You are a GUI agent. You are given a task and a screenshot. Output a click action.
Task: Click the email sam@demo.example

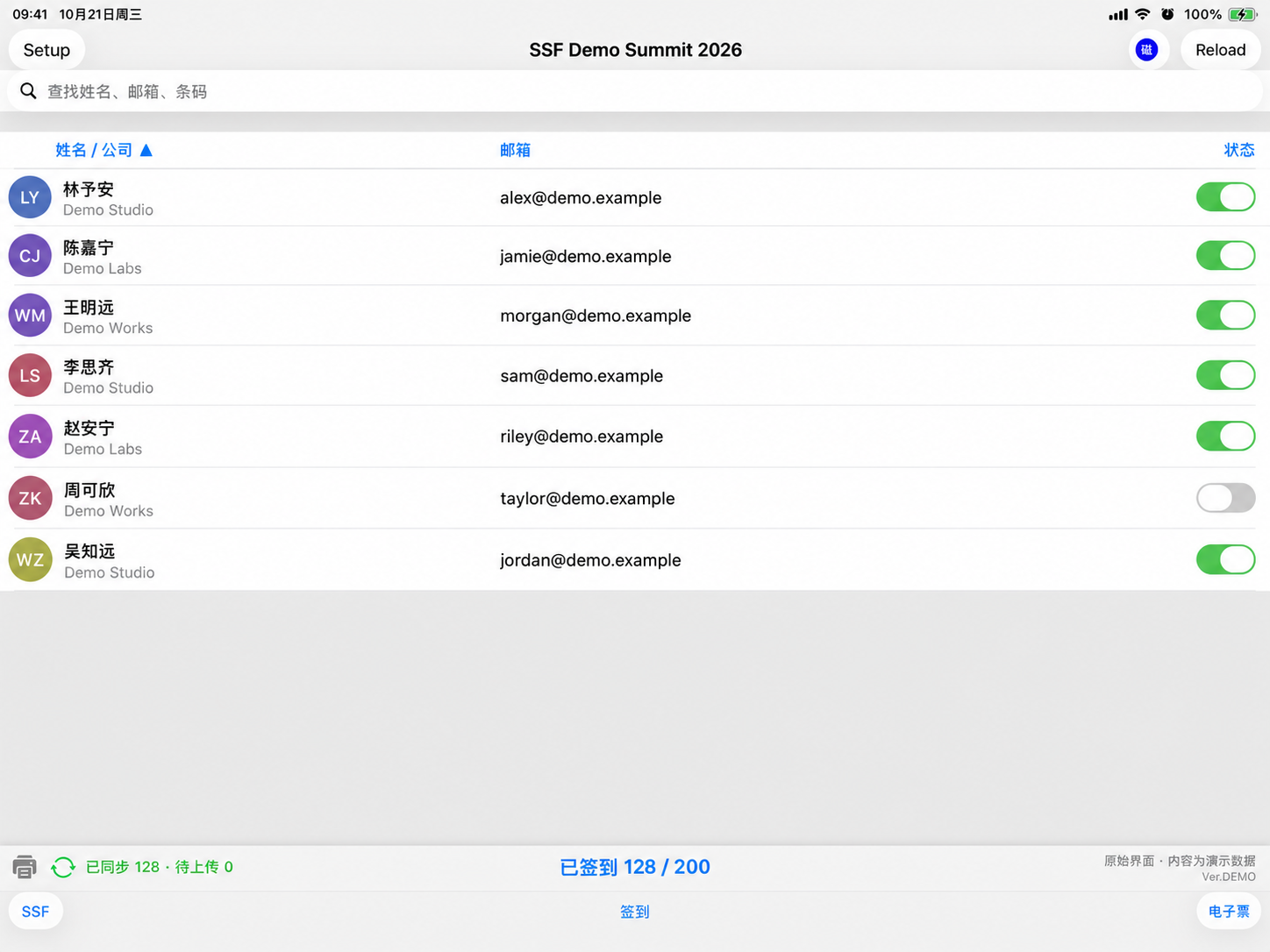(581, 375)
